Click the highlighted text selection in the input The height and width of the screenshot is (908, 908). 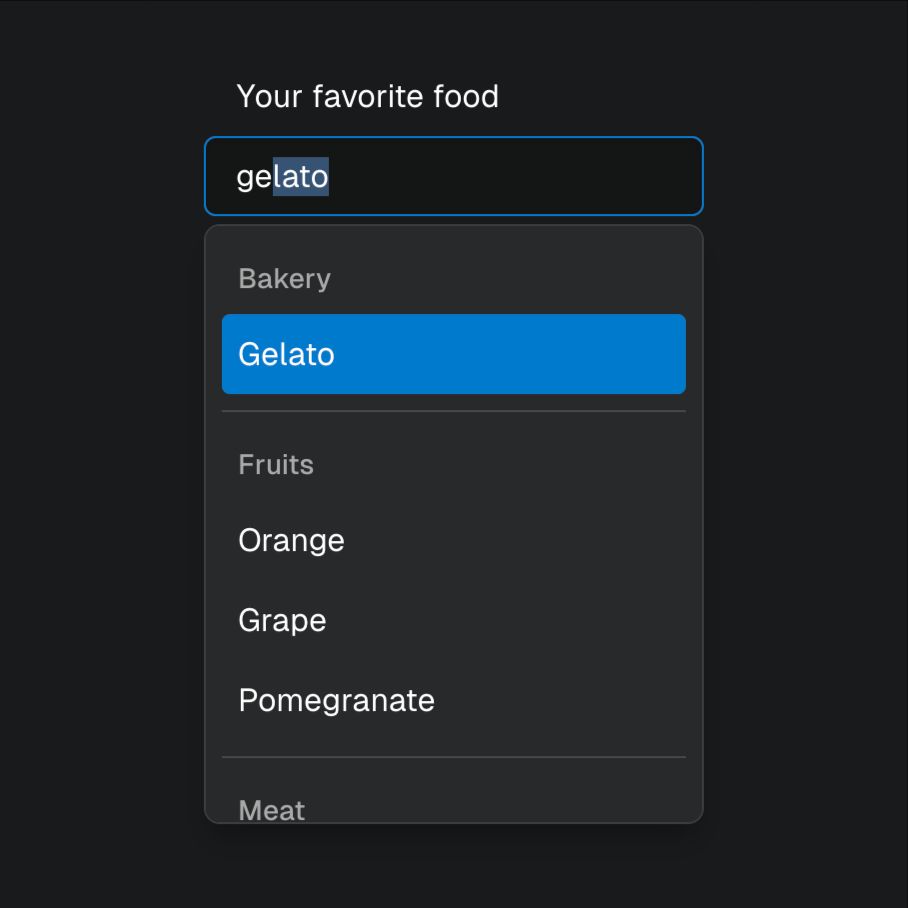coord(300,176)
